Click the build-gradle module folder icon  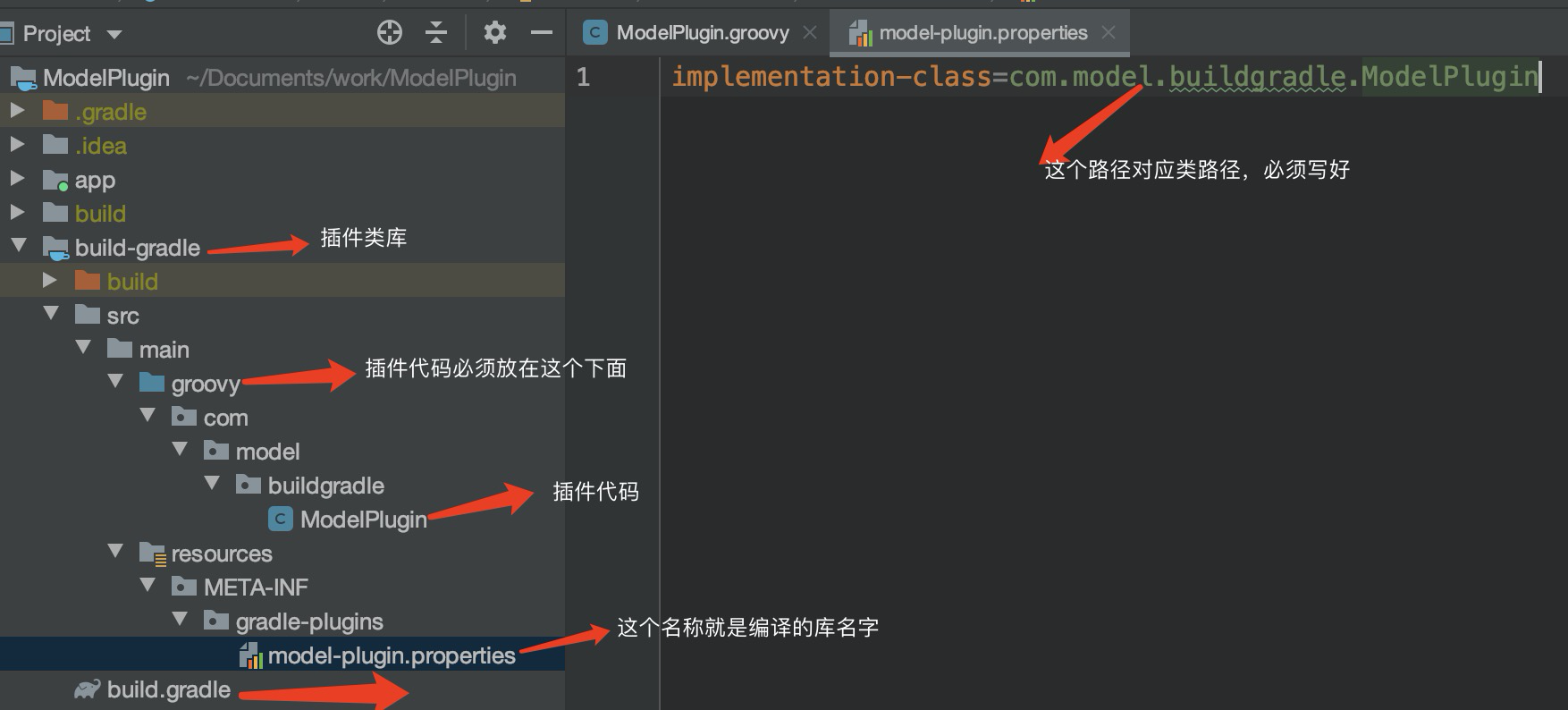tap(55, 248)
